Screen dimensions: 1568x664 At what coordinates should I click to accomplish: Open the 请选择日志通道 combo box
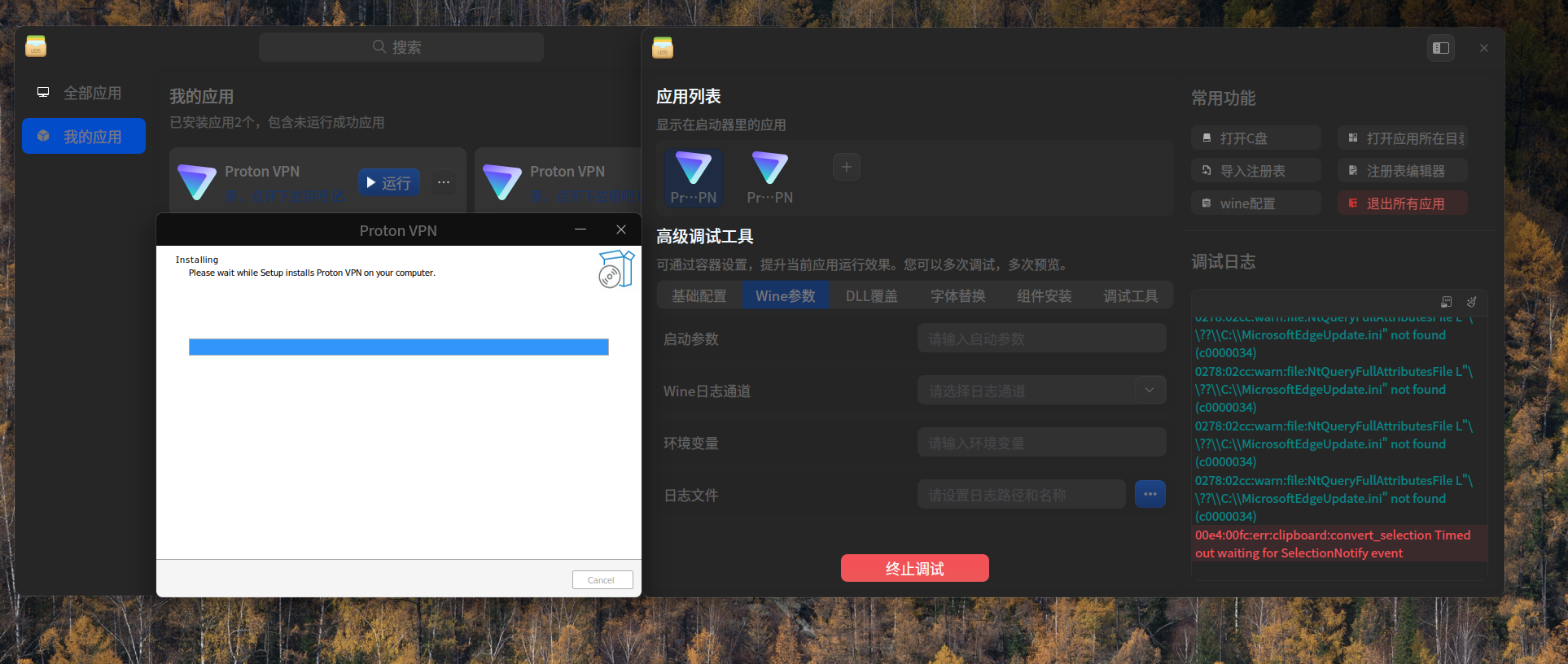click(x=1042, y=390)
